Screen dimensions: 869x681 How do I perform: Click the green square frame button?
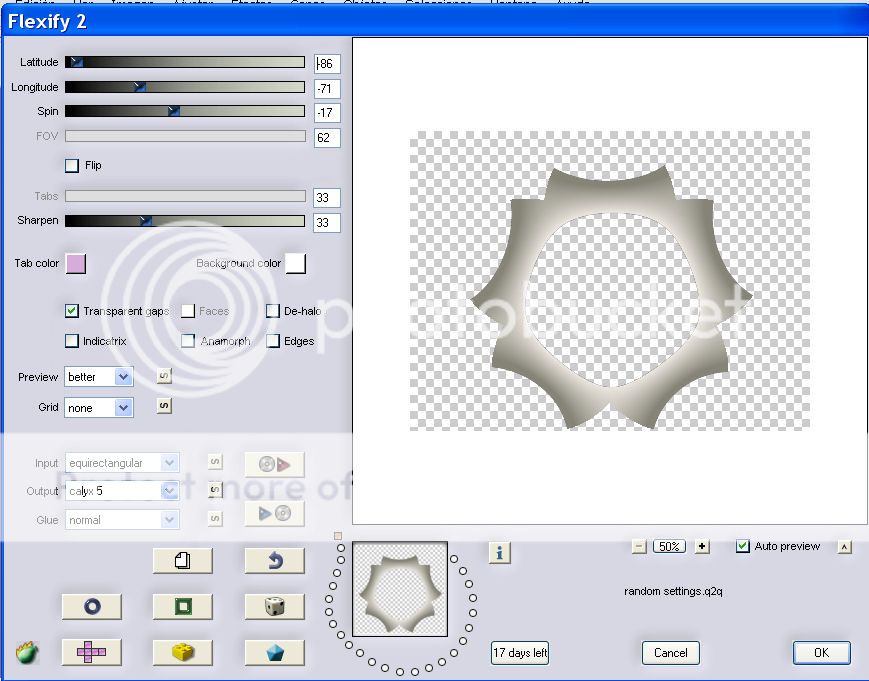coord(182,606)
